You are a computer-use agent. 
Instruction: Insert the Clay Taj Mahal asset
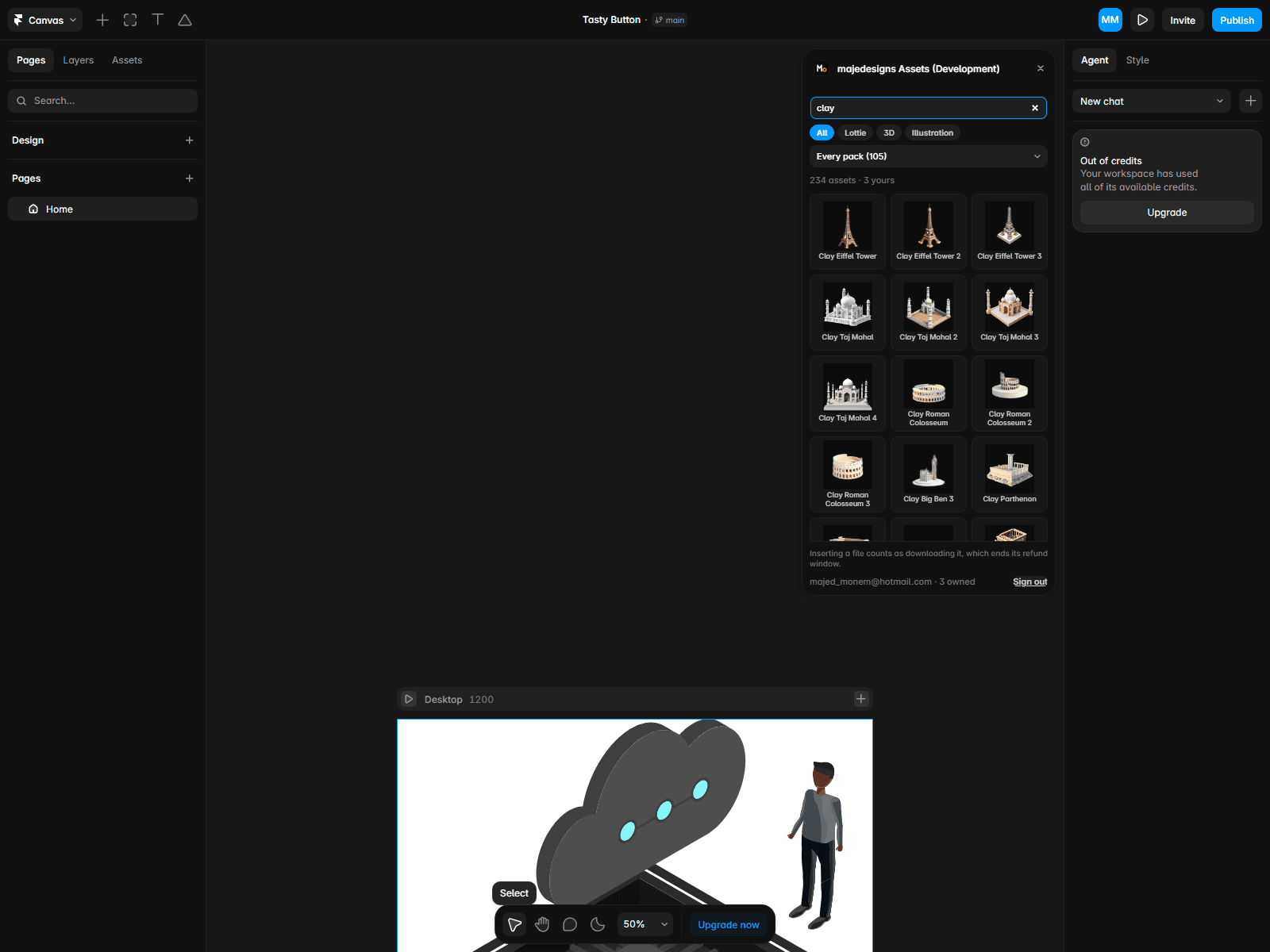[848, 312]
